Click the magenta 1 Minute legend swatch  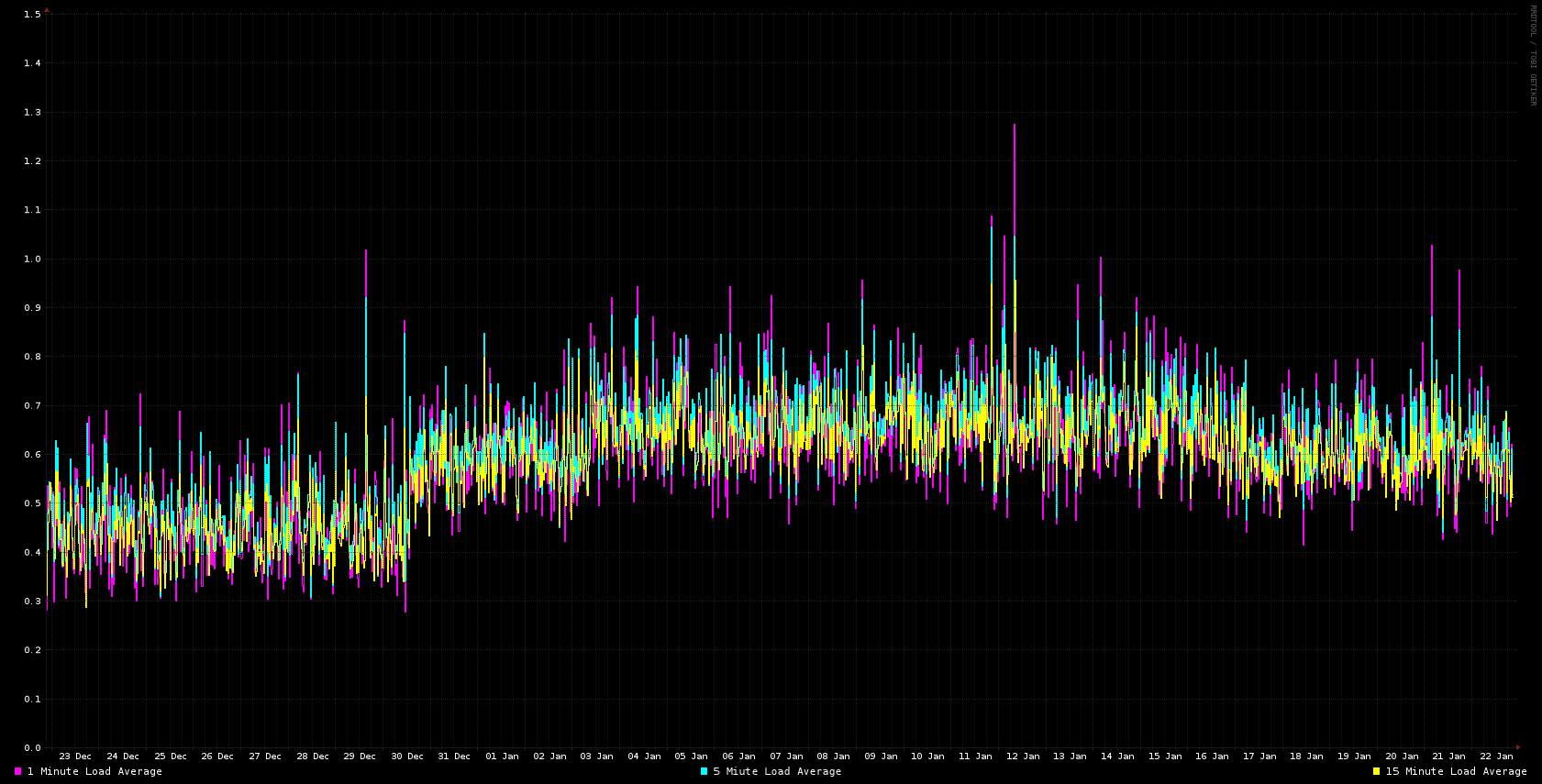pos(17,771)
